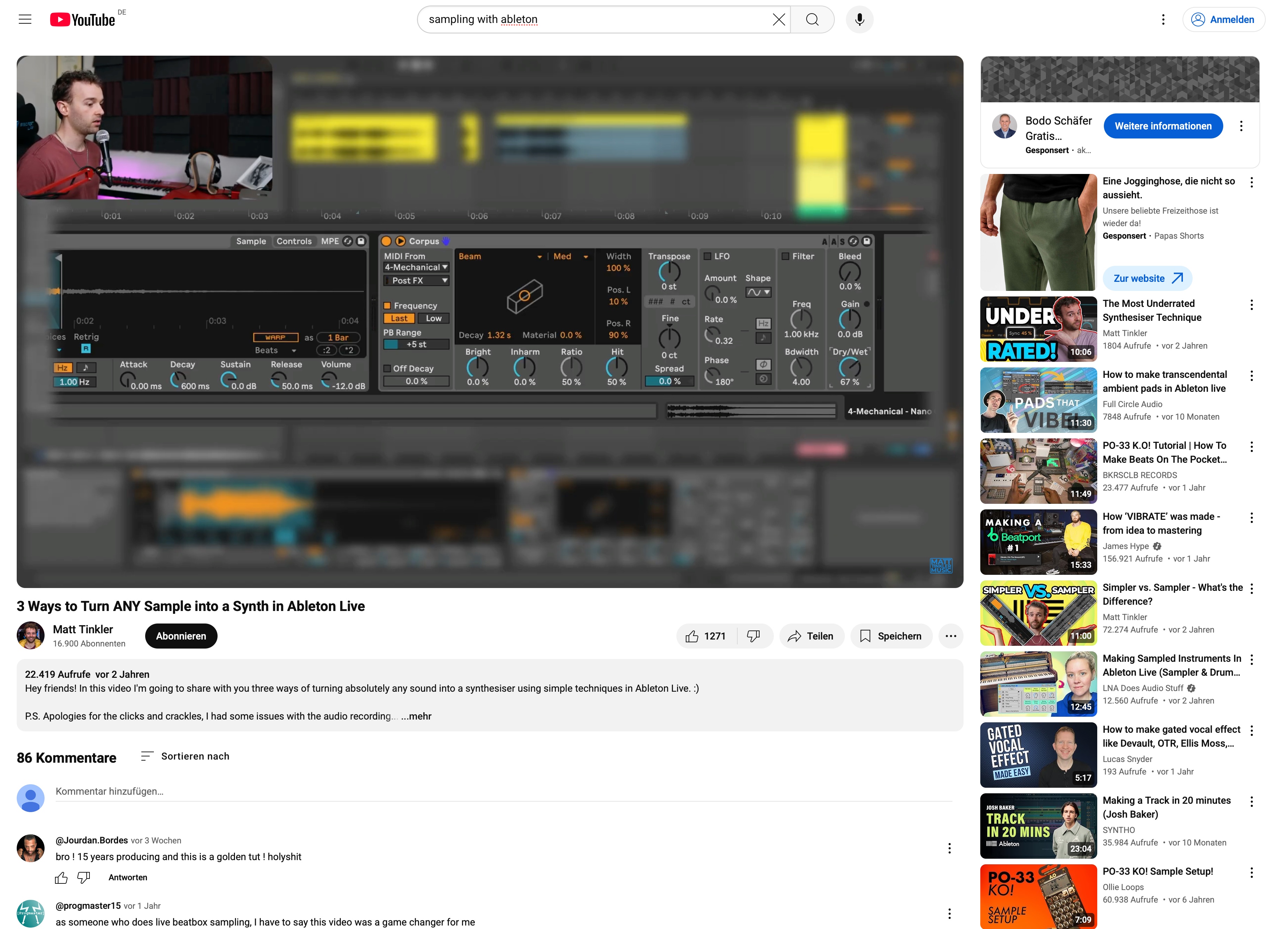
Task: Like the Jourdan.Bordes comment
Action: pos(61,878)
